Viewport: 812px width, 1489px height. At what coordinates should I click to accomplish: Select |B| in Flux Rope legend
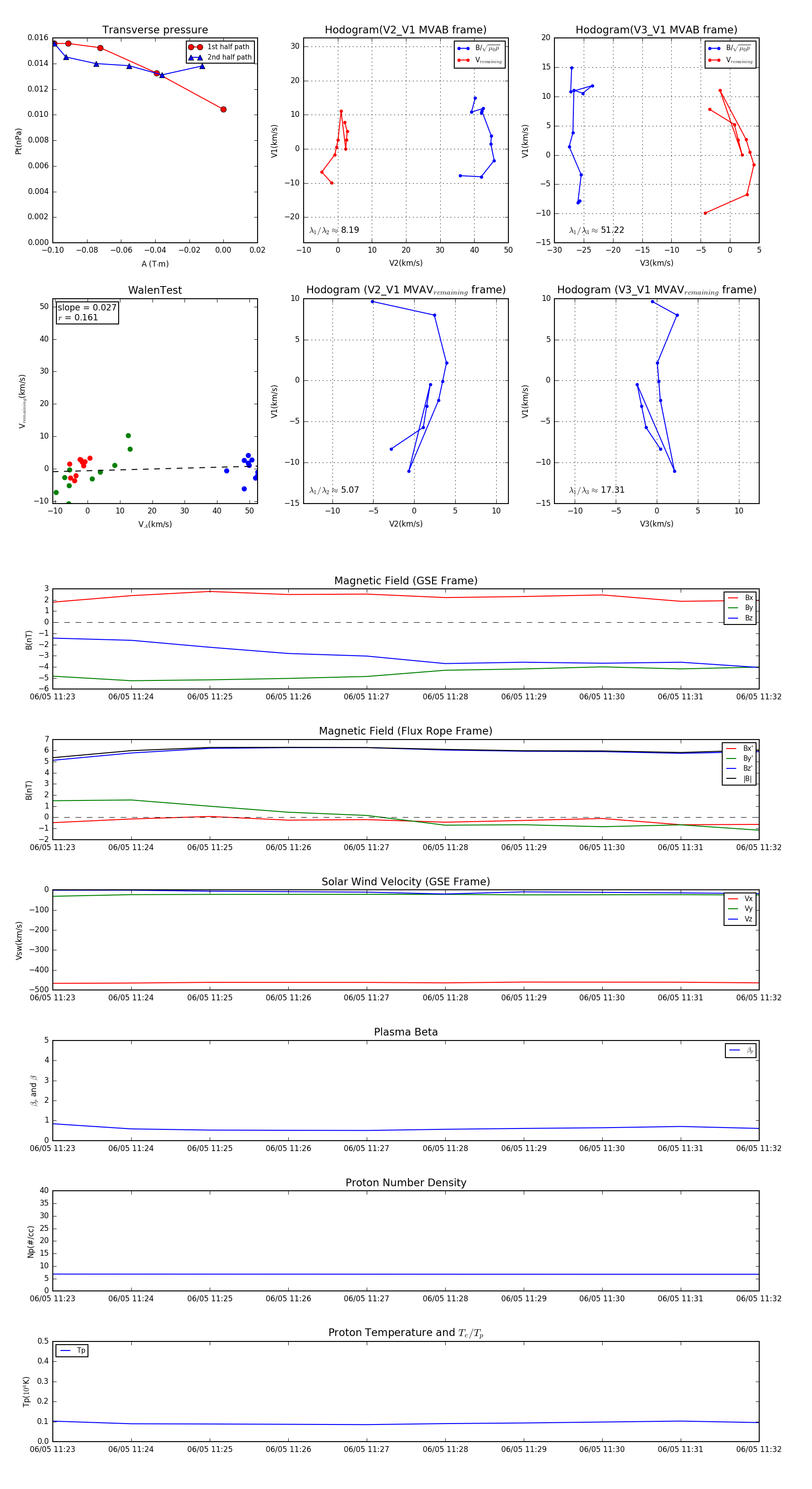(739, 779)
